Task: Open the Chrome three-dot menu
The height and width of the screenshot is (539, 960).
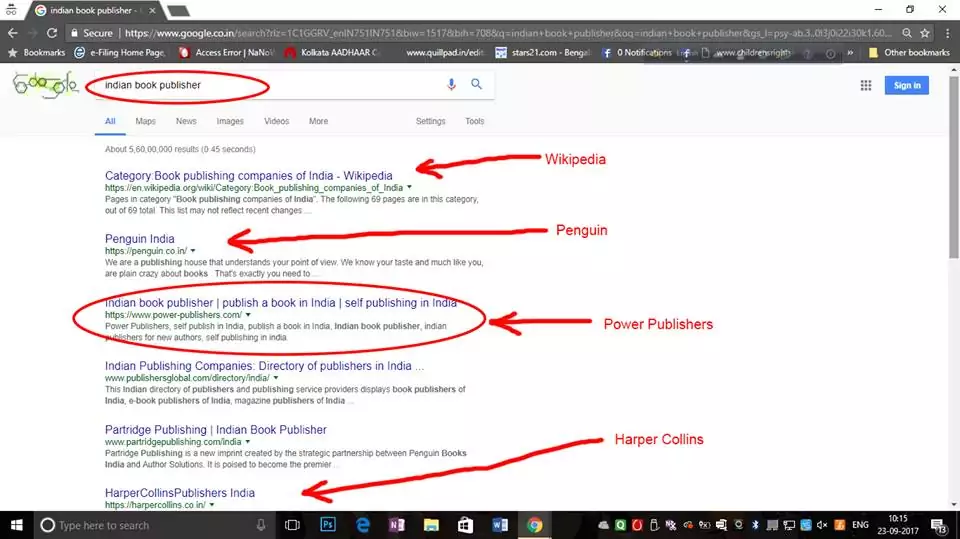Action: [x=947, y=33]
